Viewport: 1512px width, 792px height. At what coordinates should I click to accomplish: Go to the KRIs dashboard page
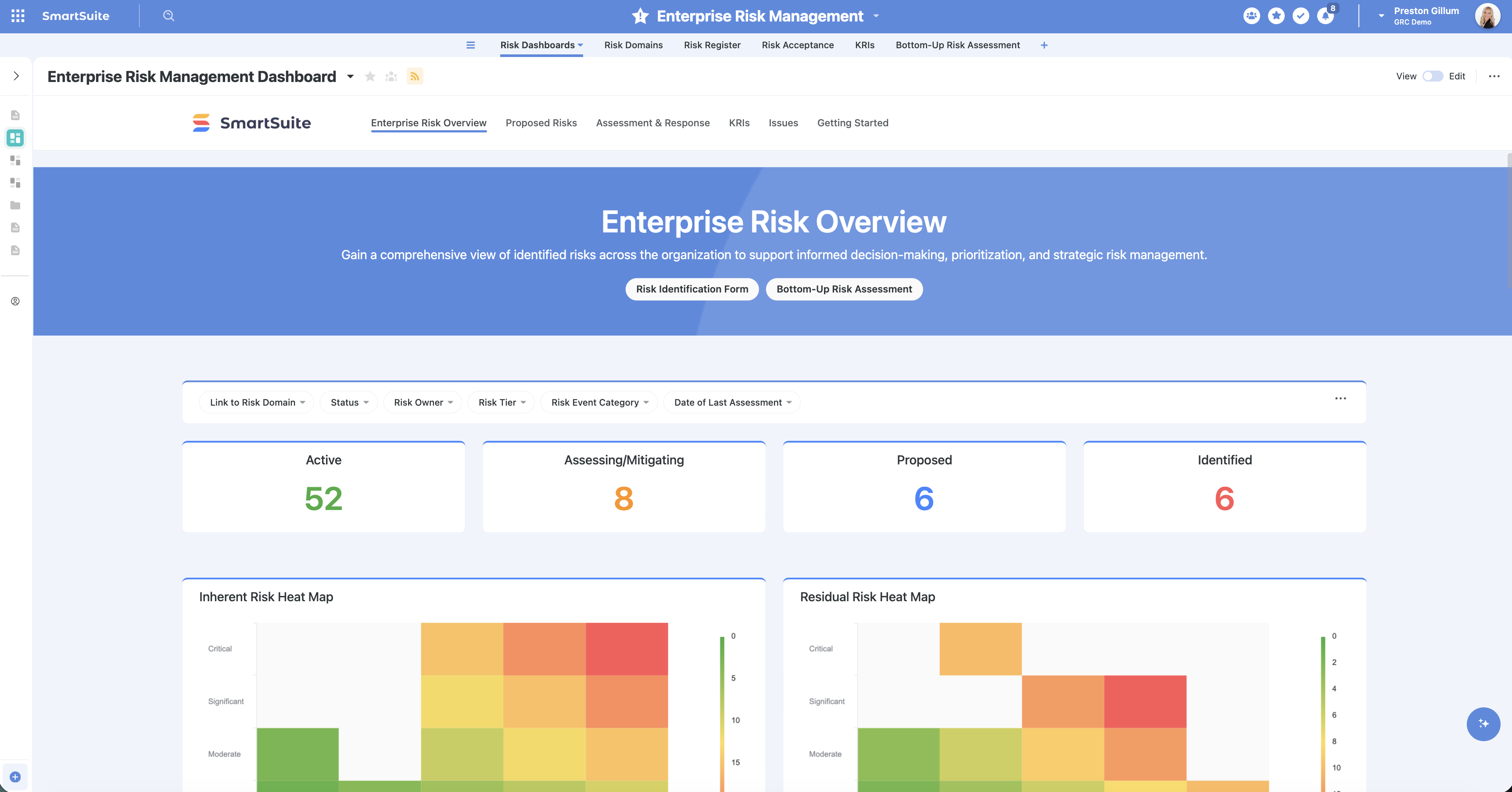(739, 123)
